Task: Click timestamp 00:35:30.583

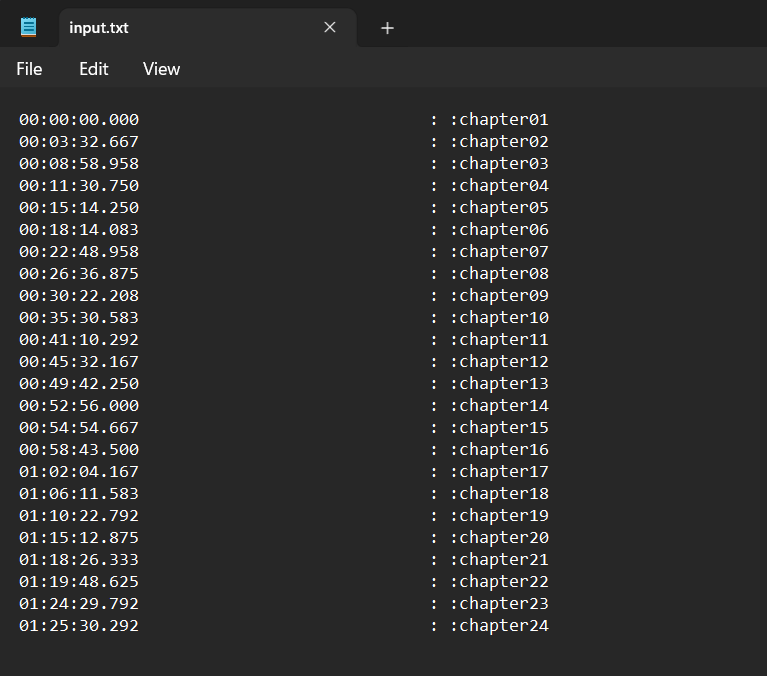Action: click(x=79, y=317)
